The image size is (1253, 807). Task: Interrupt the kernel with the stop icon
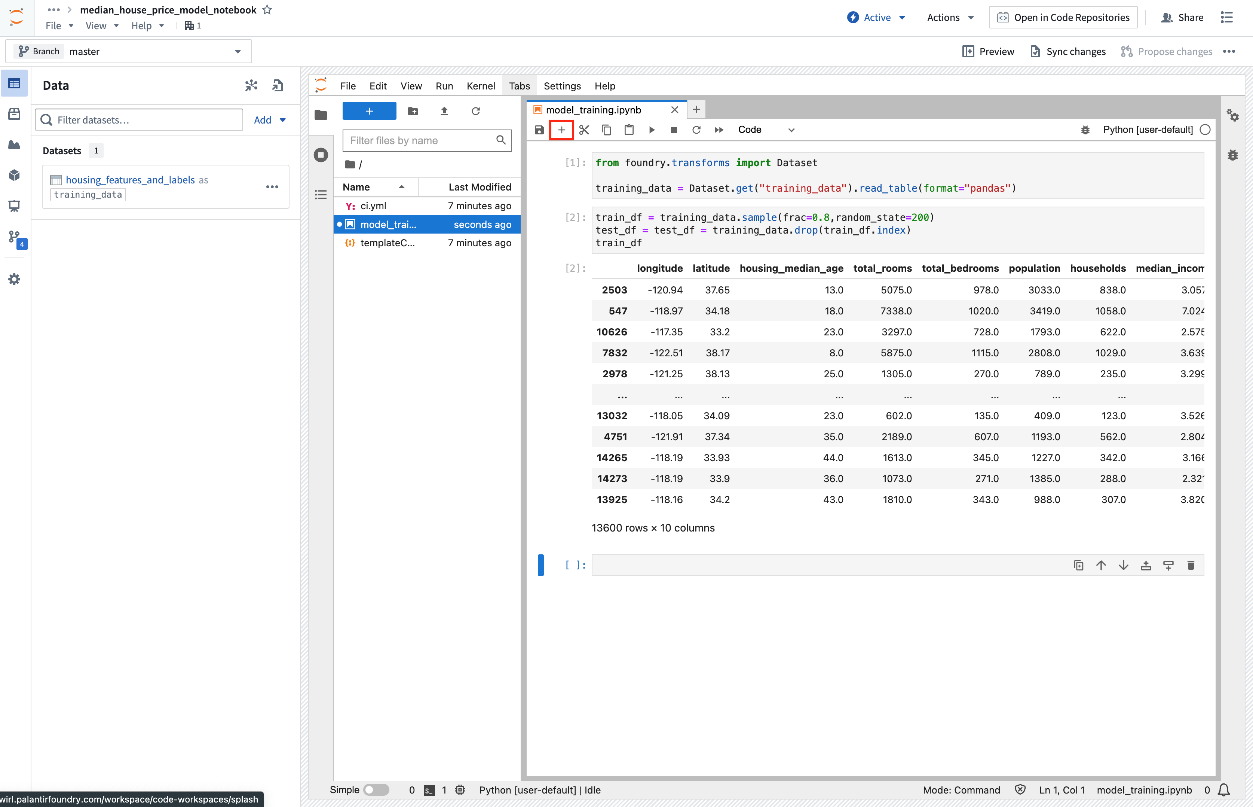point(674,130)
